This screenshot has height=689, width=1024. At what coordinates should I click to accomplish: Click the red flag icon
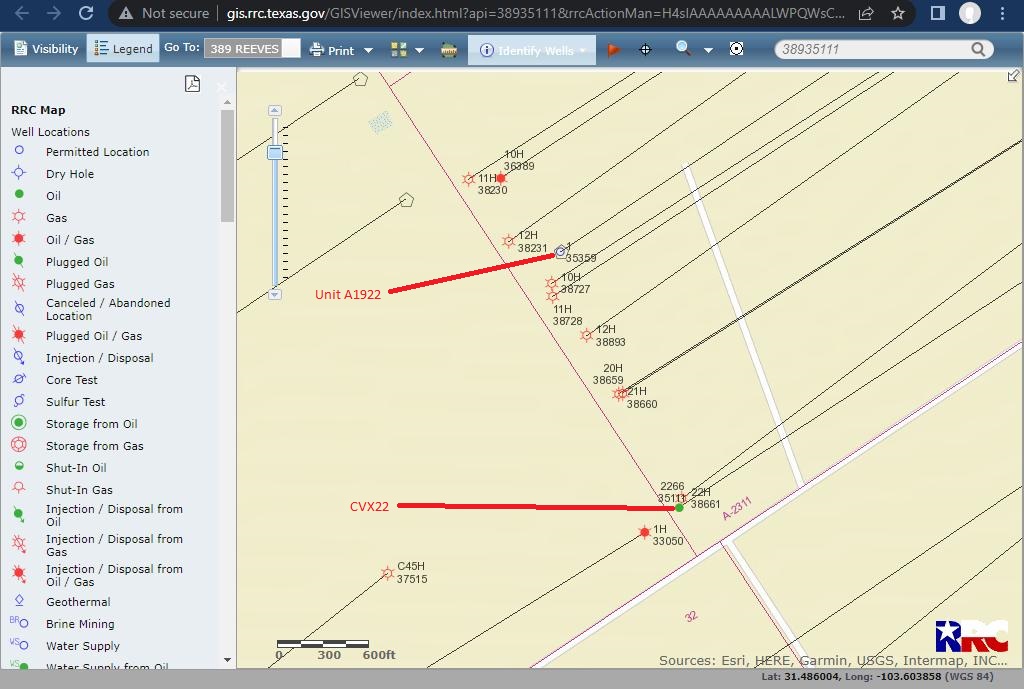(x=613, y=50)
